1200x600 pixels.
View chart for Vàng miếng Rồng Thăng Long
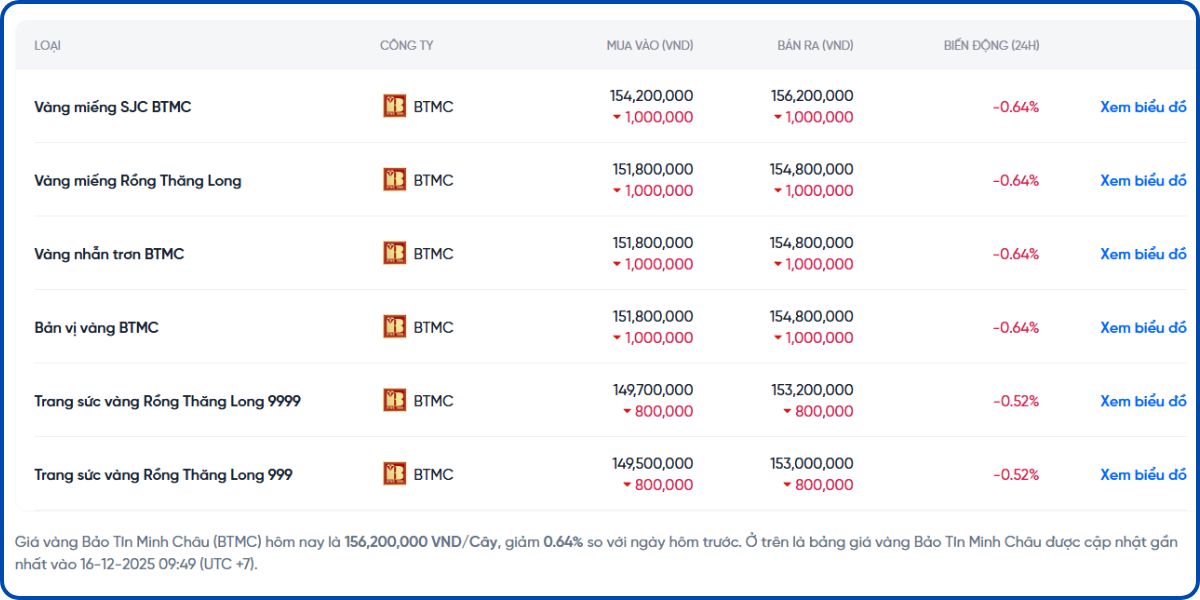click(x=1143, y=181)
